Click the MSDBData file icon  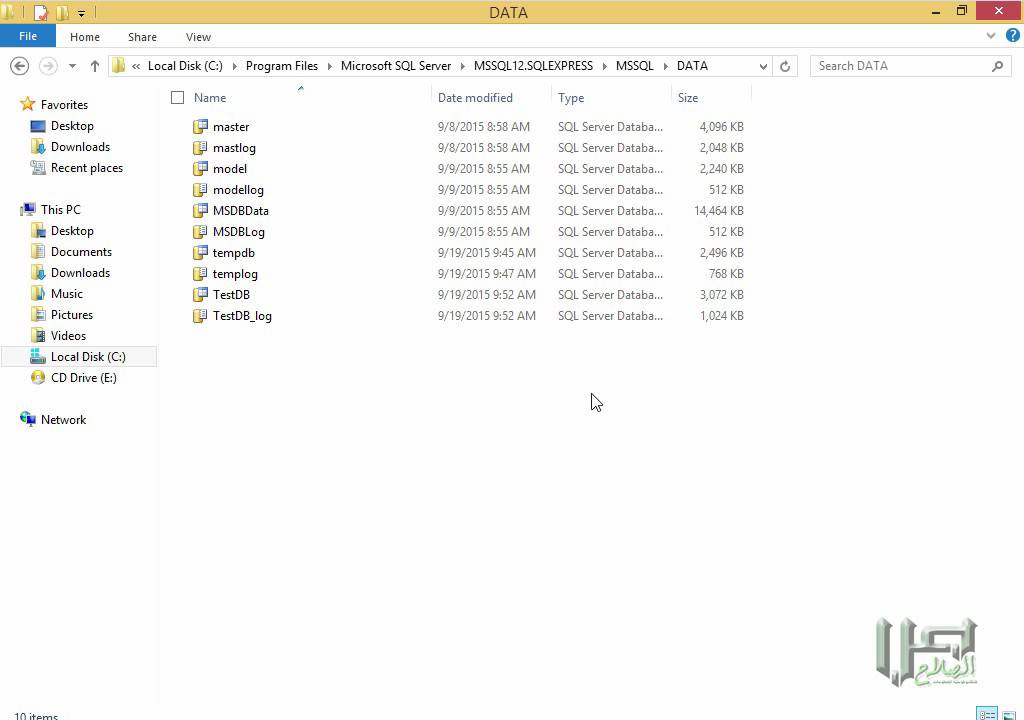tap(200, 210)
